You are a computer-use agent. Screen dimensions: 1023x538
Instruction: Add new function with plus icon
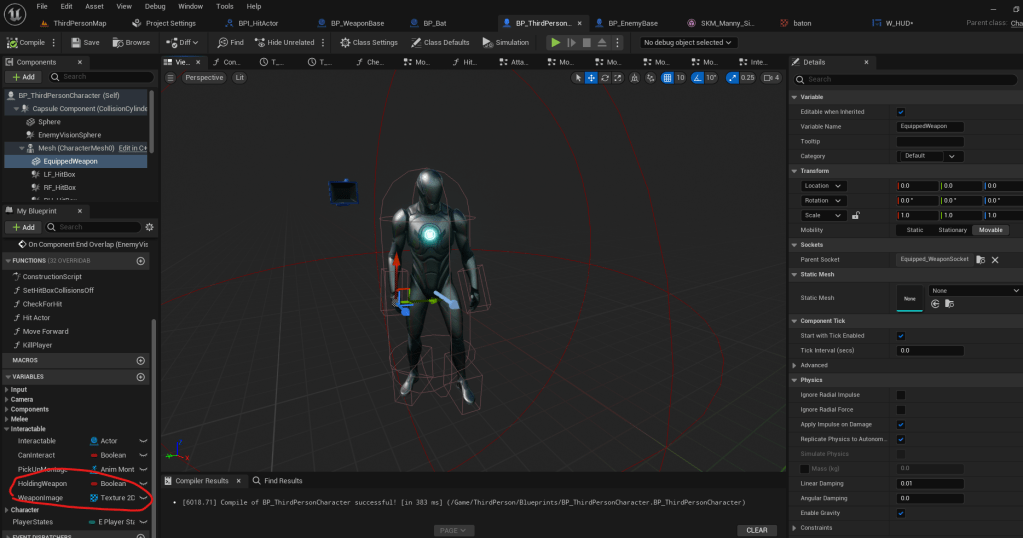pos(140,261)
